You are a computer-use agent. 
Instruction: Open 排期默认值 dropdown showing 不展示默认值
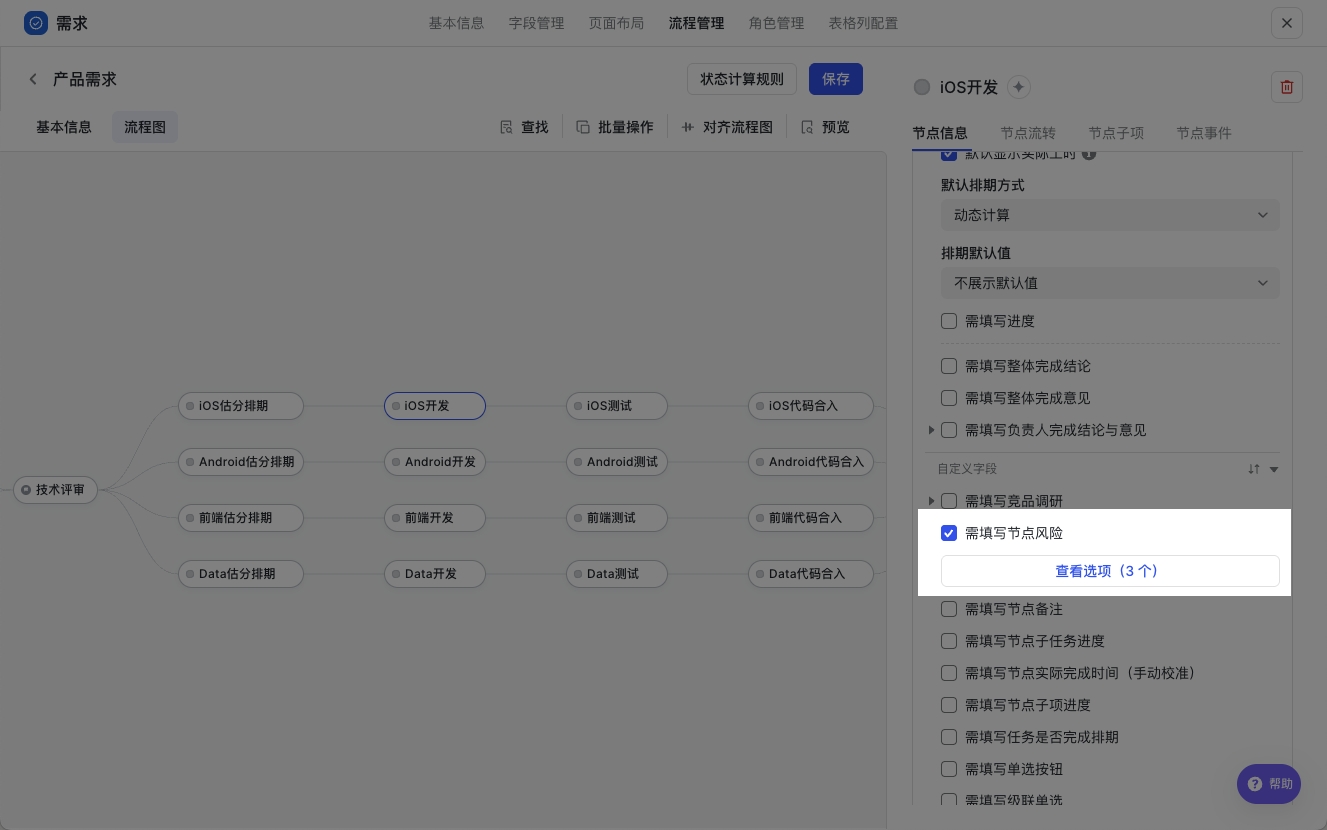tap(1110, 283)
